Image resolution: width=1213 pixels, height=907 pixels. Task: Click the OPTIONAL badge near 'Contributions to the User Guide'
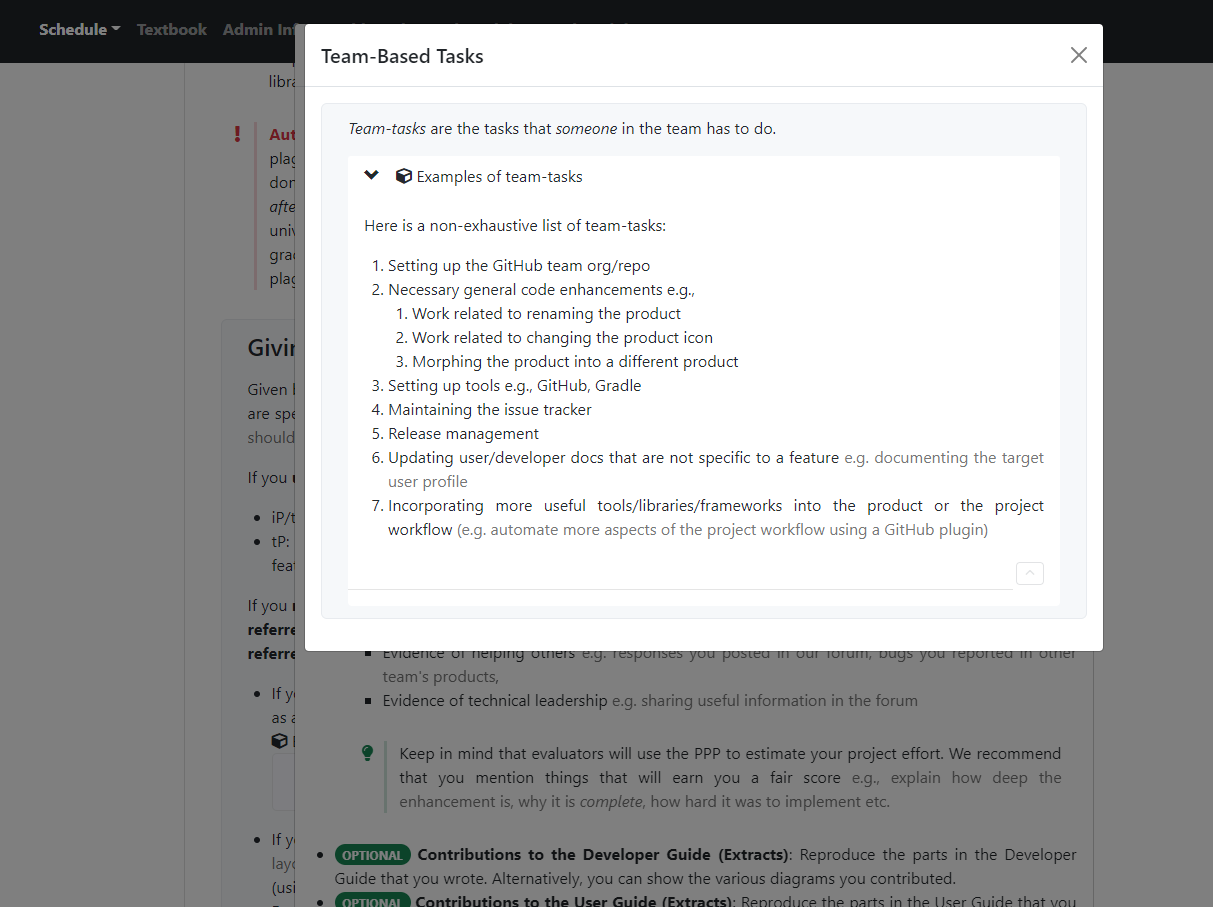(x=372, y=901)
